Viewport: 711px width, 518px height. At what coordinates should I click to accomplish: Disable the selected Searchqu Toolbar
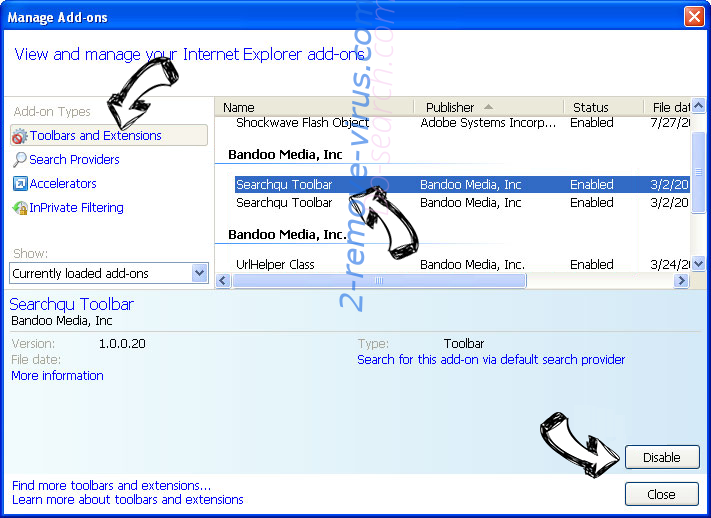pos(662,457)
